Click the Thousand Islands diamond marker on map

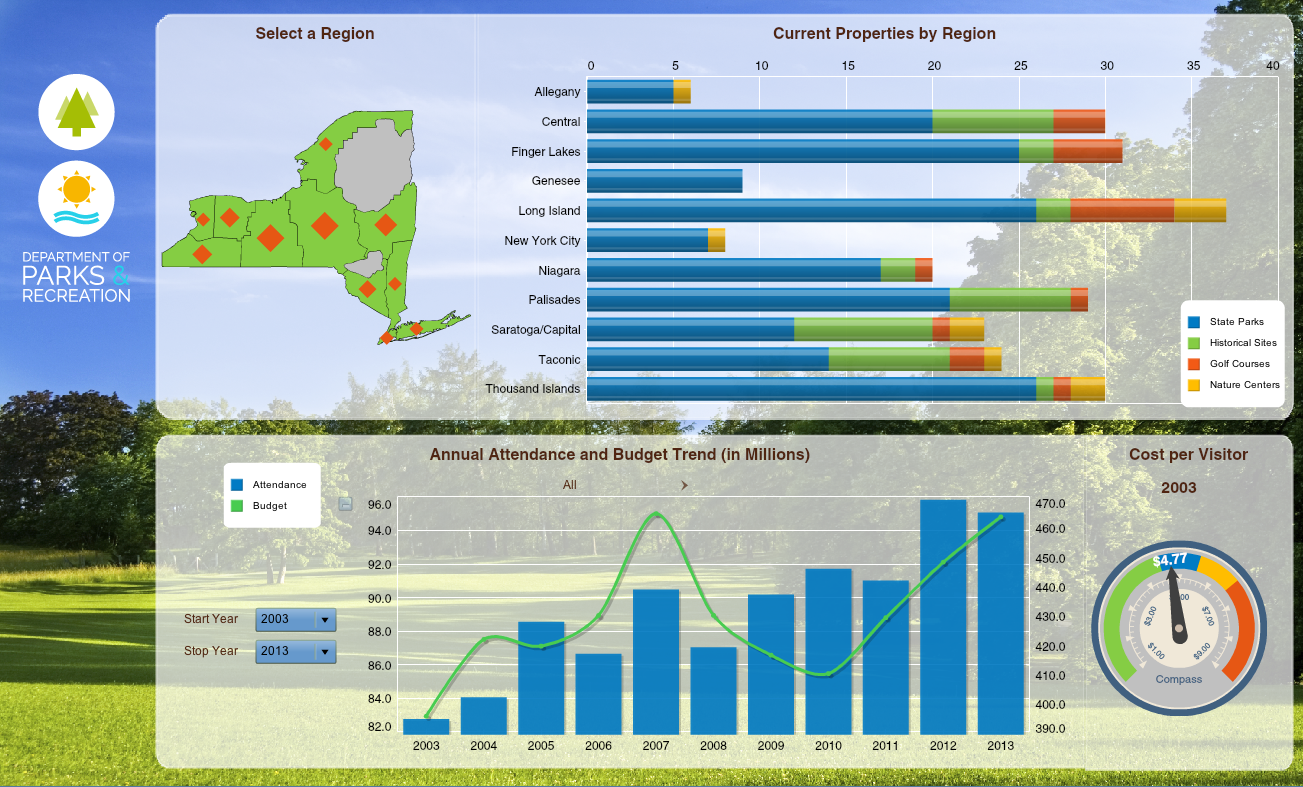click(325, 144)
